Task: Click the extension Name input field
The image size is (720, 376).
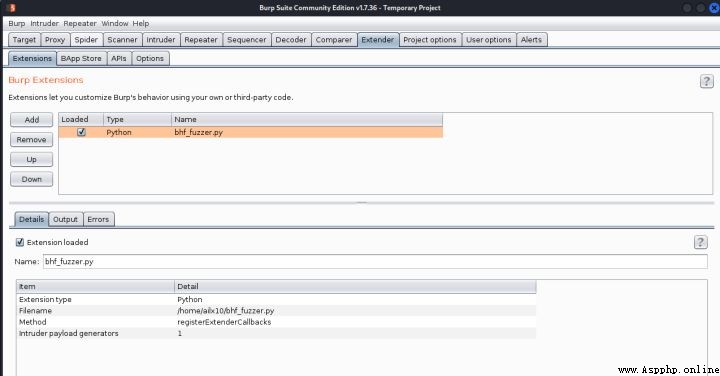Action: (x=375, y=262)
